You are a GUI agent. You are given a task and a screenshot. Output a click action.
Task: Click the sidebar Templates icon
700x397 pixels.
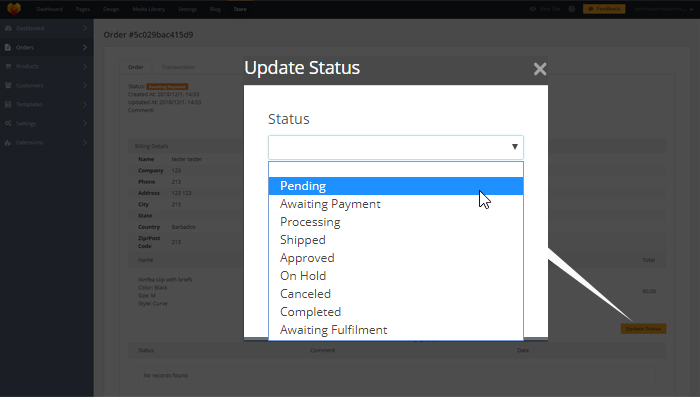point(8,104)
